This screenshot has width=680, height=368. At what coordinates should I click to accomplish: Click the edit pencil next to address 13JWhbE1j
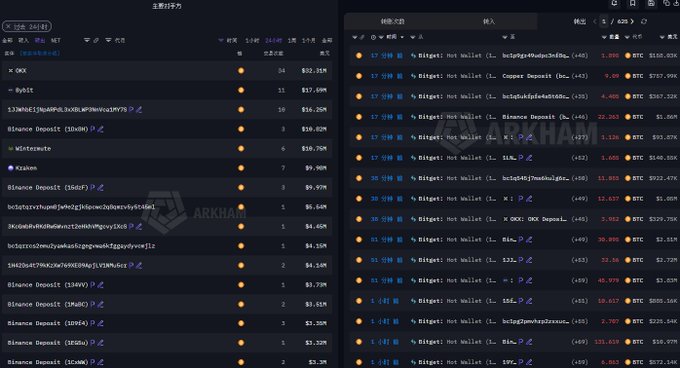139,110
